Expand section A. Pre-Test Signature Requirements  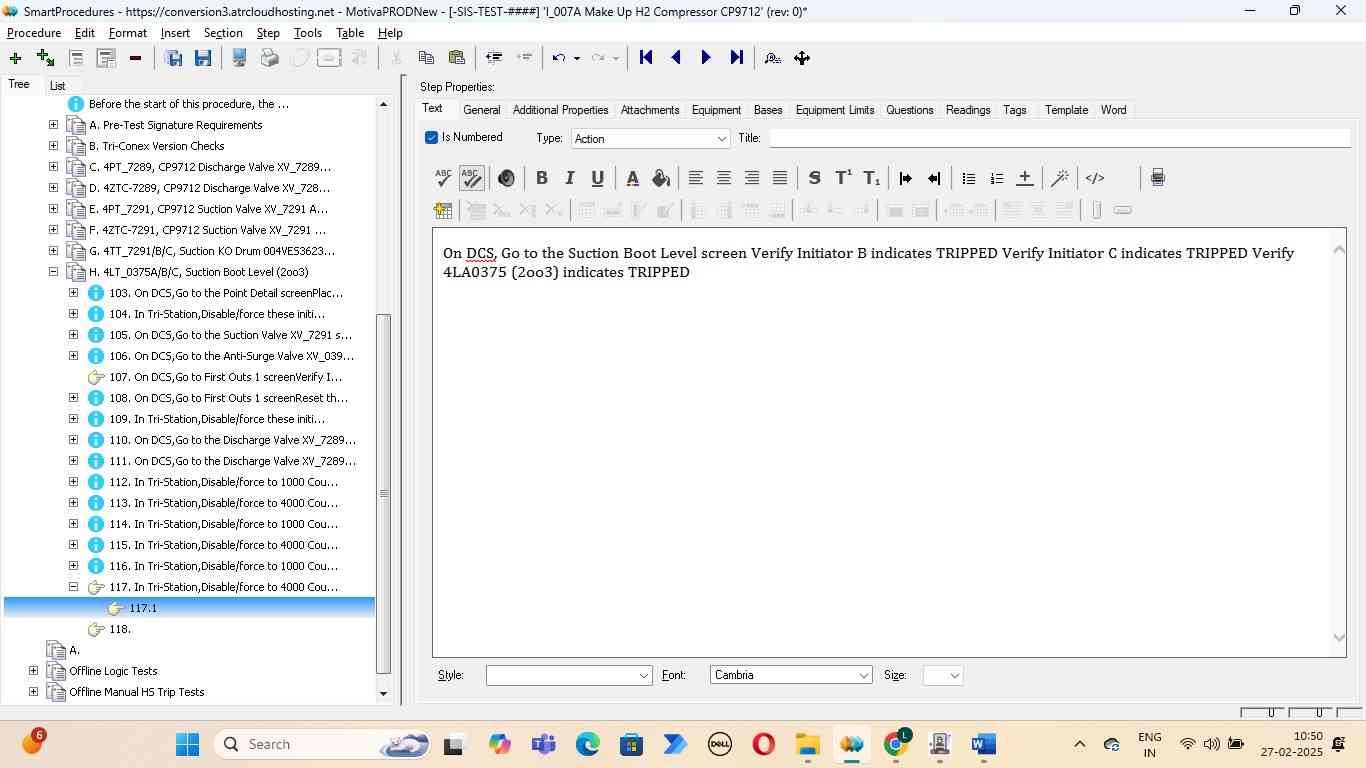[x=53, y=125]
